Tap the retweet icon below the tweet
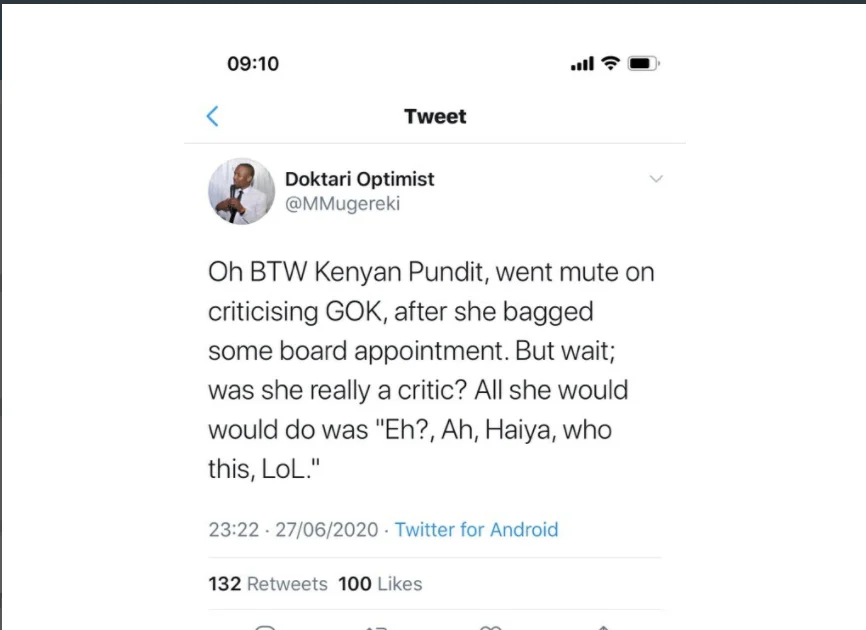This screenshot has width=866, height=630. coord(376,627)
